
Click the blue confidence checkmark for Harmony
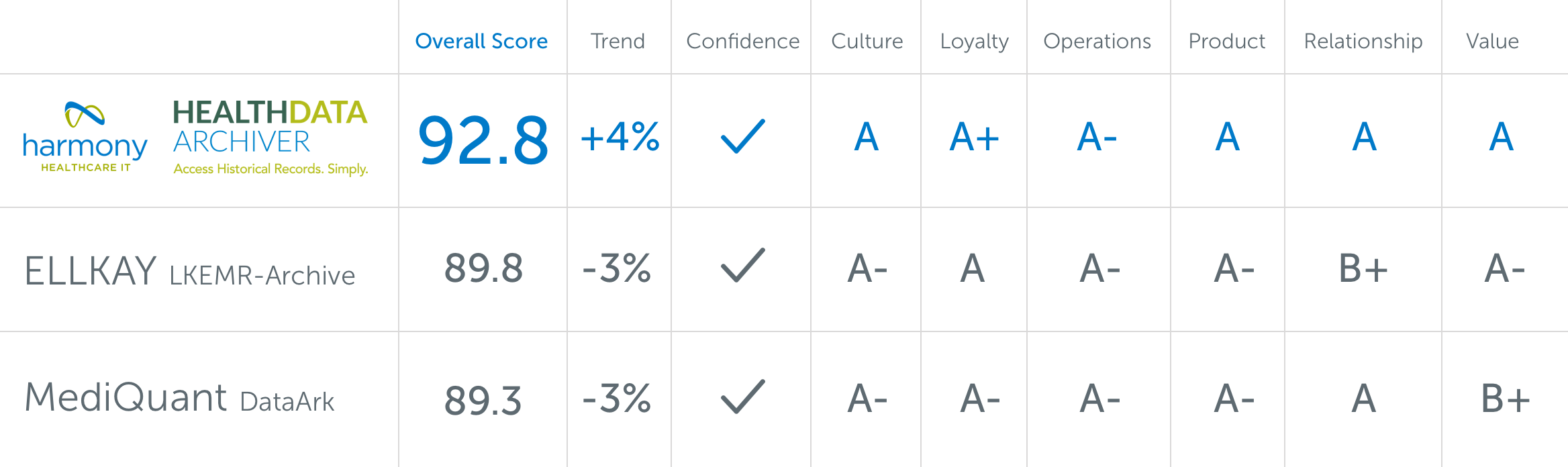pos(742,136)
